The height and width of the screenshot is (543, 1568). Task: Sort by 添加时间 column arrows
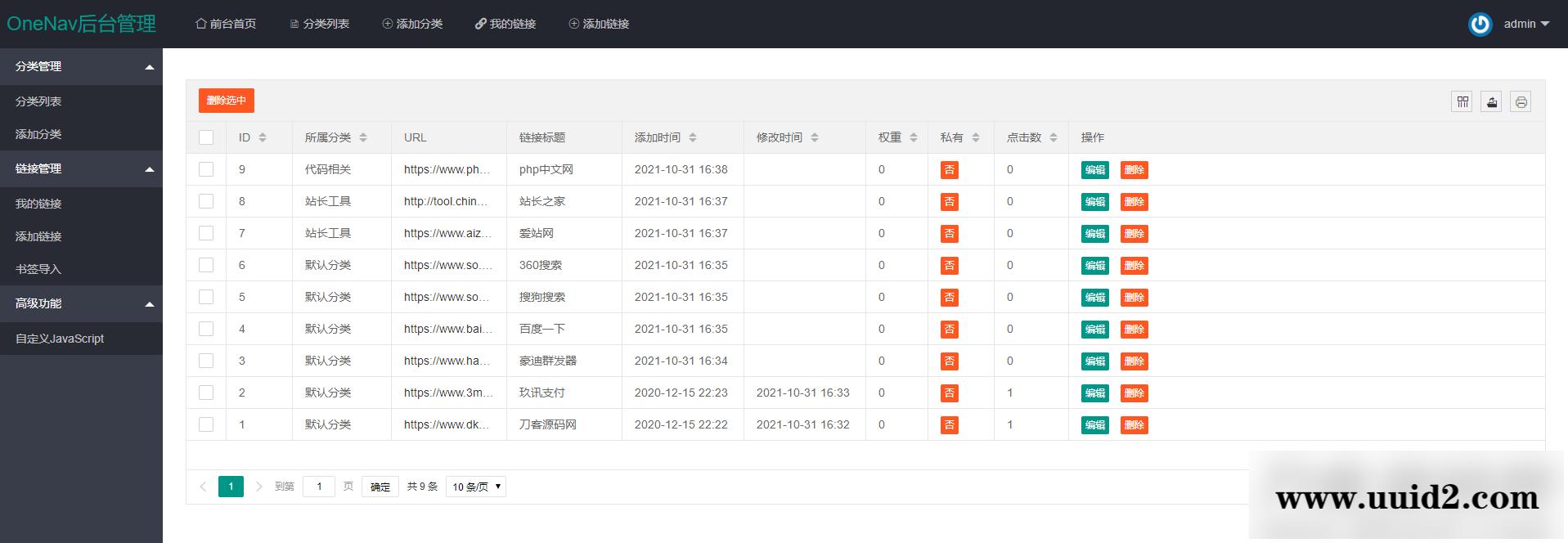pyautogui.click(x=693, y=137)
